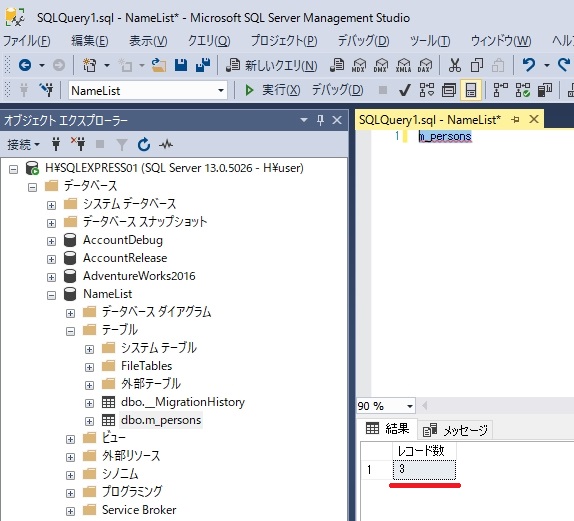The image size is (574, 521).
Task: Expand the dbo.m_persons table
Action: click(x=89, y=421)
